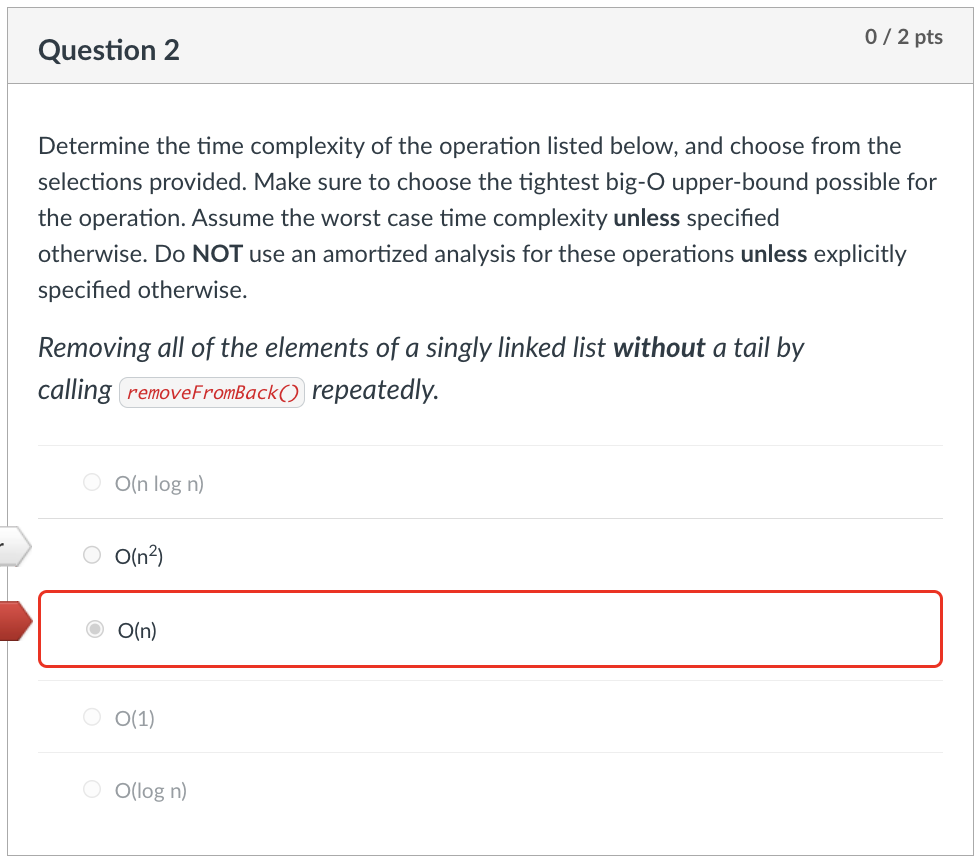Click the removeFromBack() code snippet

211,391
